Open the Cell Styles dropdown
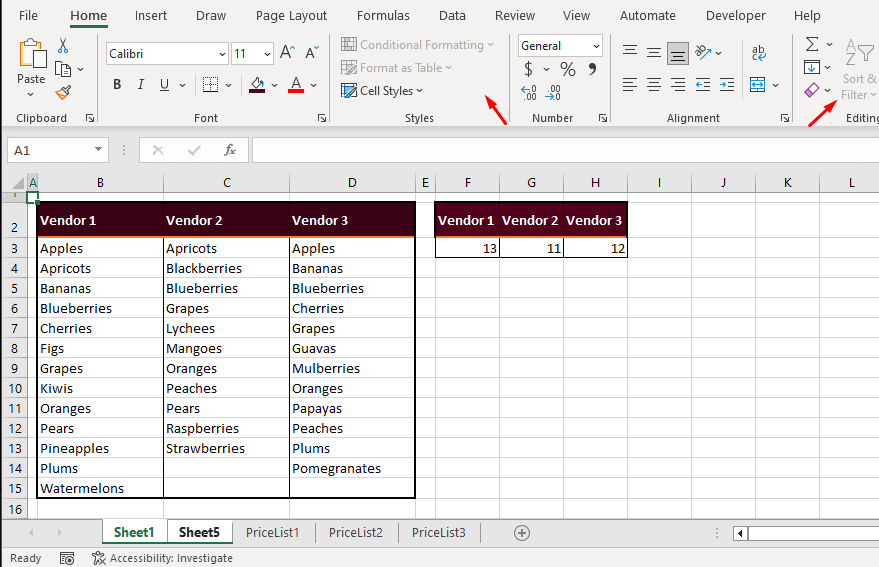Viewport: 879px width, 567px height. [382, 90]
